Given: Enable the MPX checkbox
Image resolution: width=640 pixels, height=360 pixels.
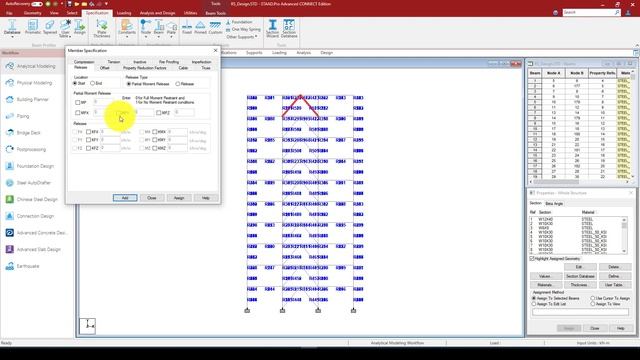Looking at the screenshot, I should click(78, 113).
